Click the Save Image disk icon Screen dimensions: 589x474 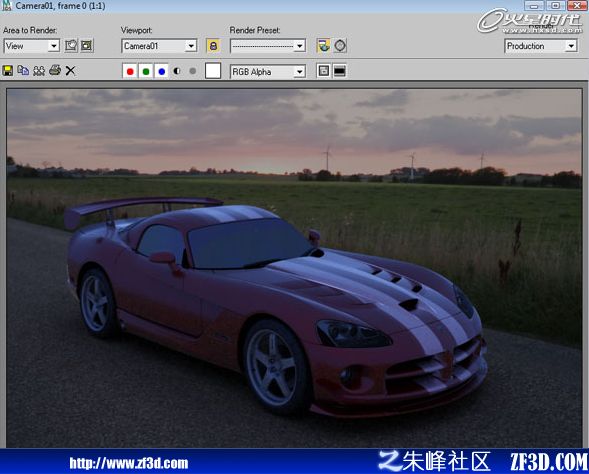pyautogui.click(x=8, y=71)
